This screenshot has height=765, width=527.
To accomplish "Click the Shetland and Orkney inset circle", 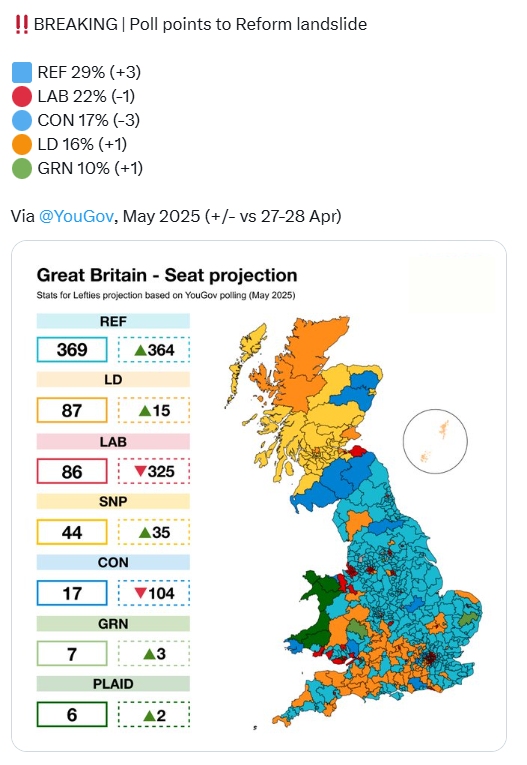I will click(435, 441).
